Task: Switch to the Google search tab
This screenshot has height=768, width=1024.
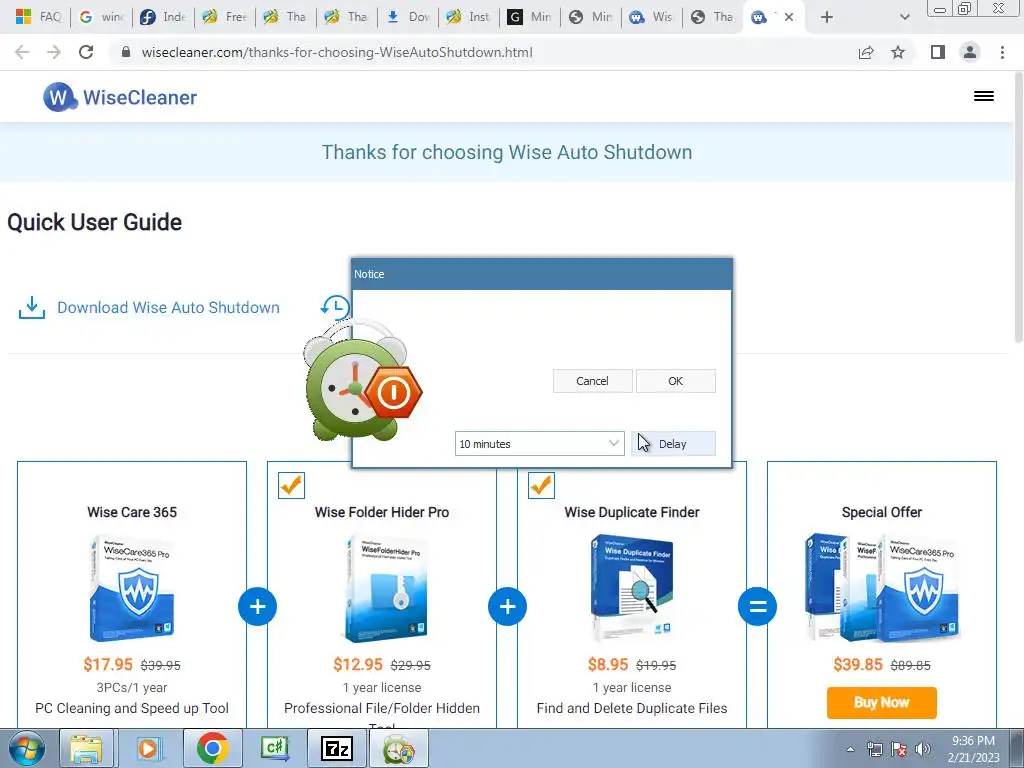Action: (101, 17)
